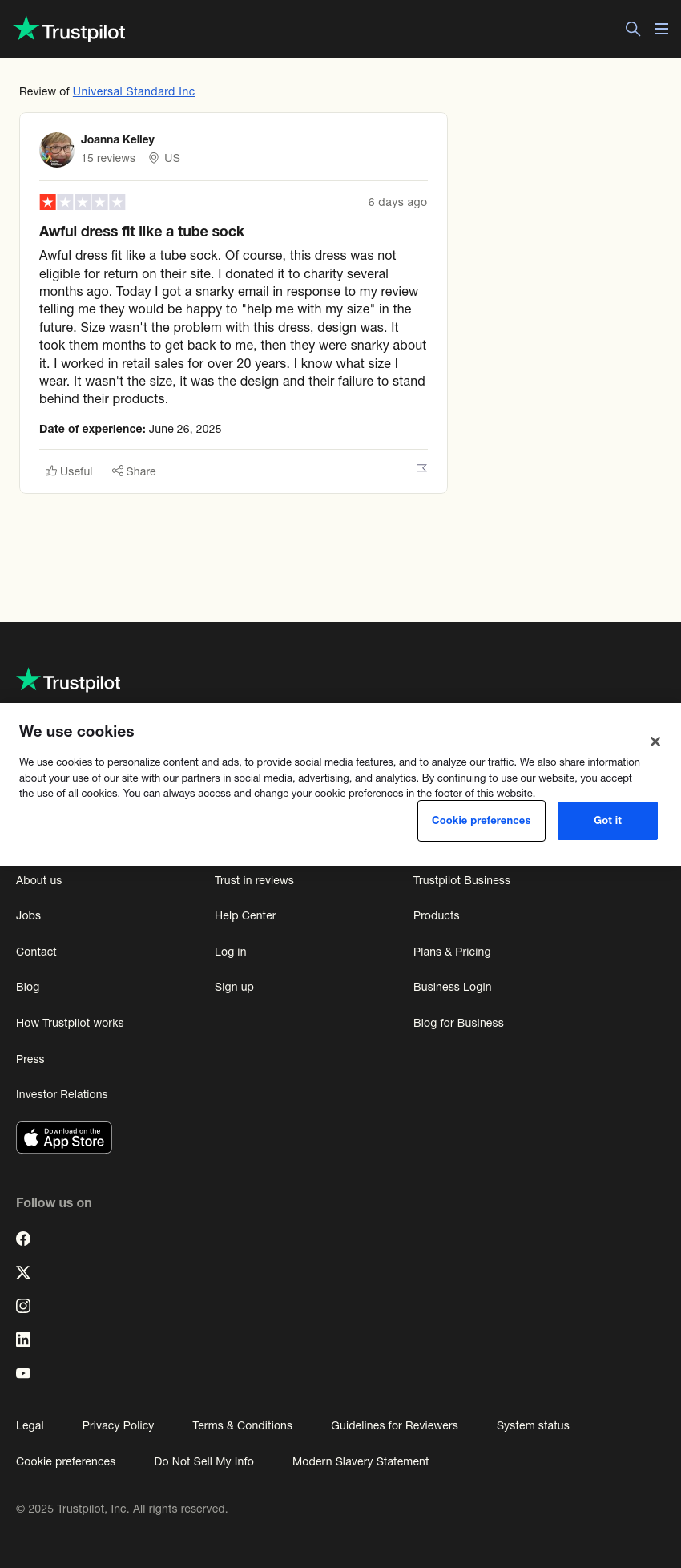Click the Download on the App Store badge

click(64, 1138)
